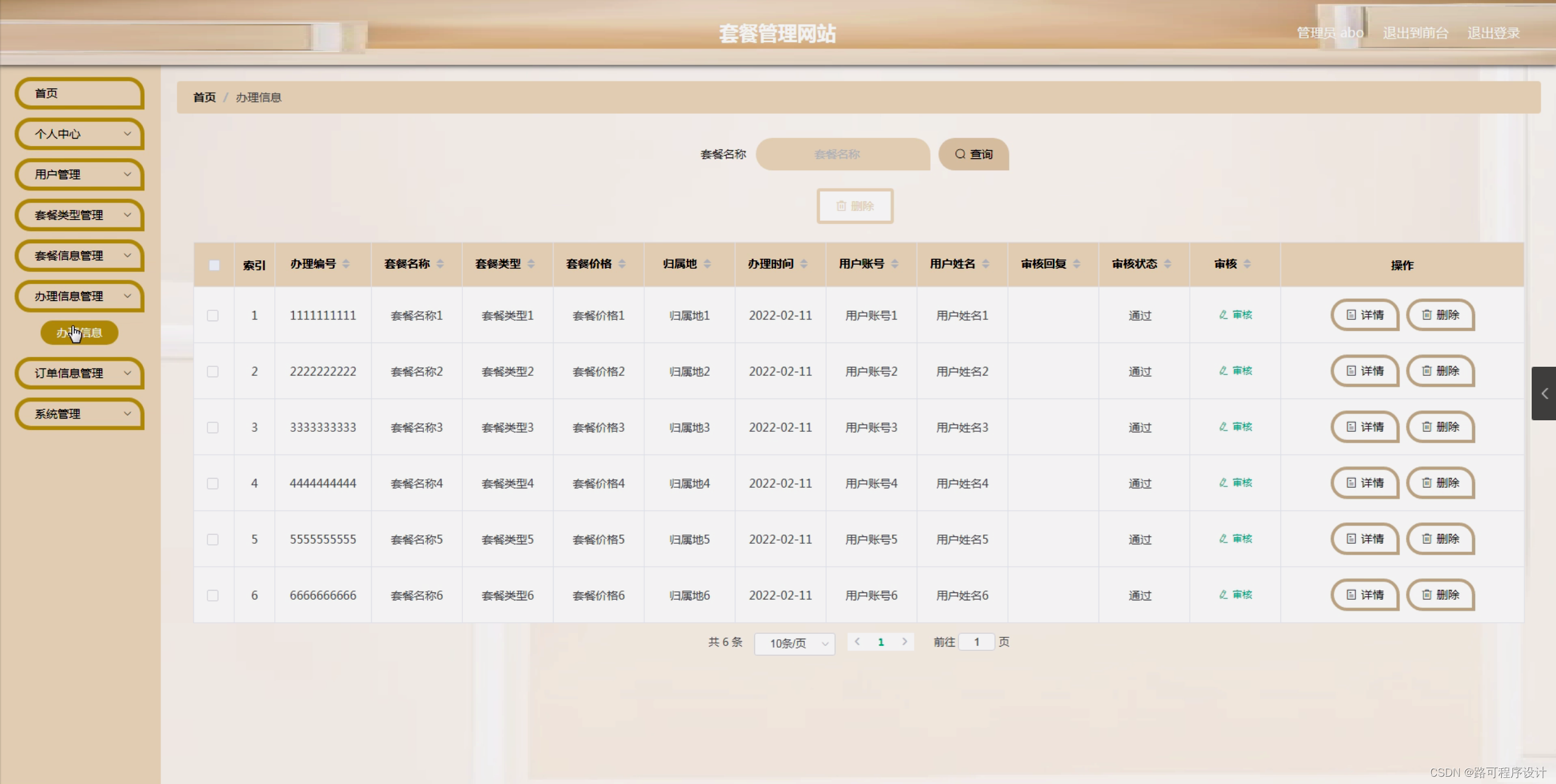
Task: Select the 办理信息 submenu item
Action: coord(79,333)
